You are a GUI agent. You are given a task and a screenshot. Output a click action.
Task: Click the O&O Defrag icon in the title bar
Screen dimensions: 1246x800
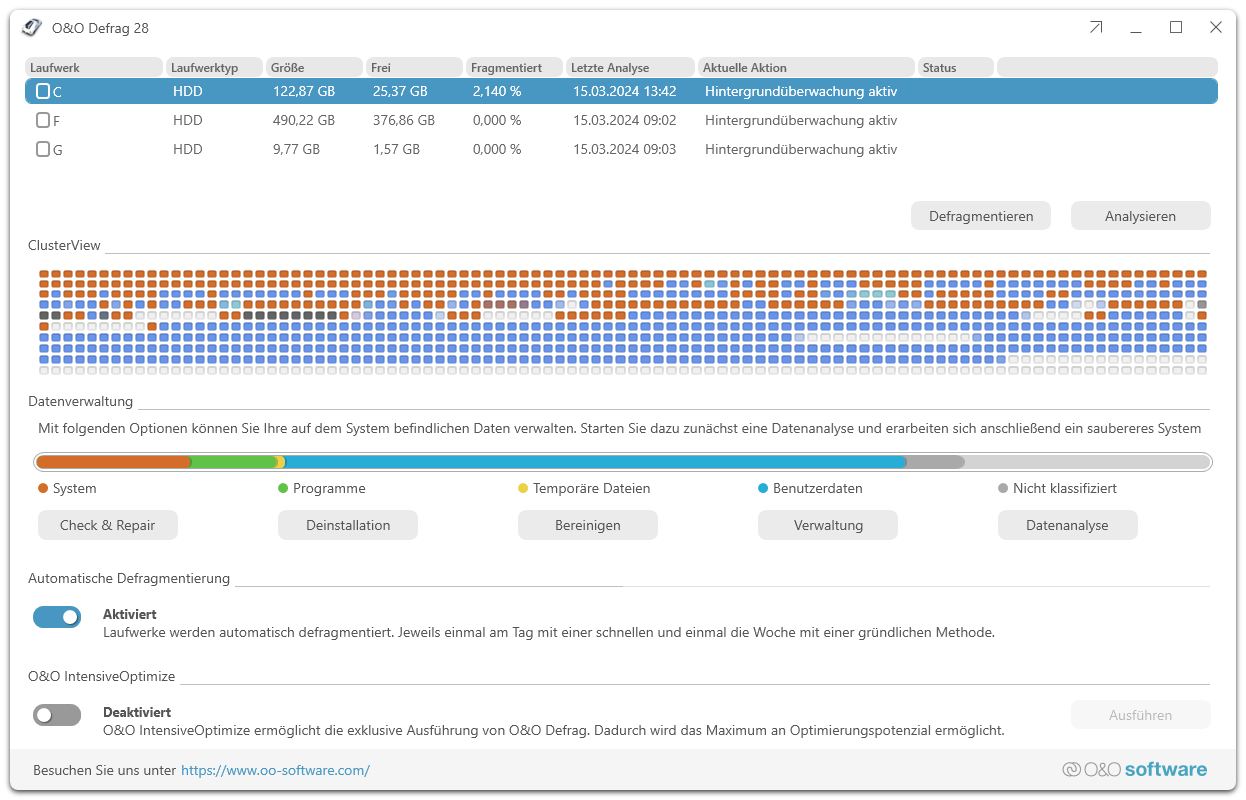(31, 27)
